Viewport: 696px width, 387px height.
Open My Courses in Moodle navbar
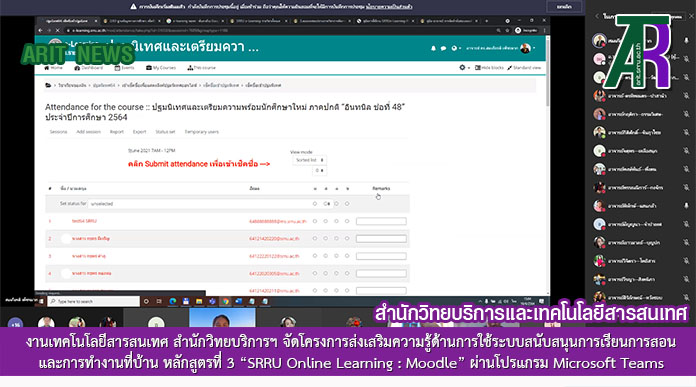tap(161, 67)
